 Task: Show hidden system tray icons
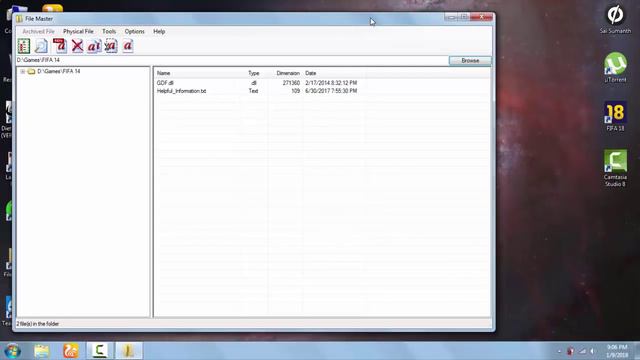(x=559, y=351)
